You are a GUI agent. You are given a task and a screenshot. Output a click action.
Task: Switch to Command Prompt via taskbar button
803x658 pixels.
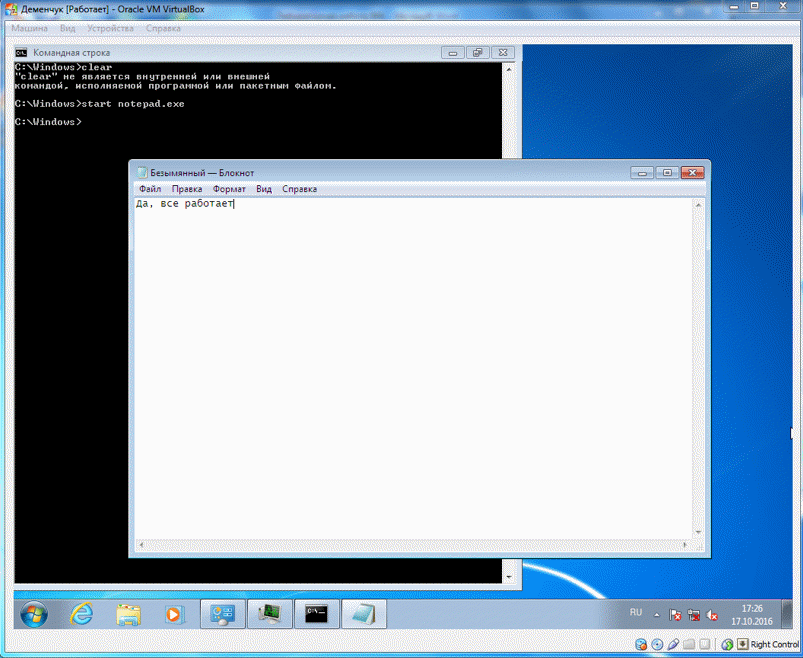point(316,613)
